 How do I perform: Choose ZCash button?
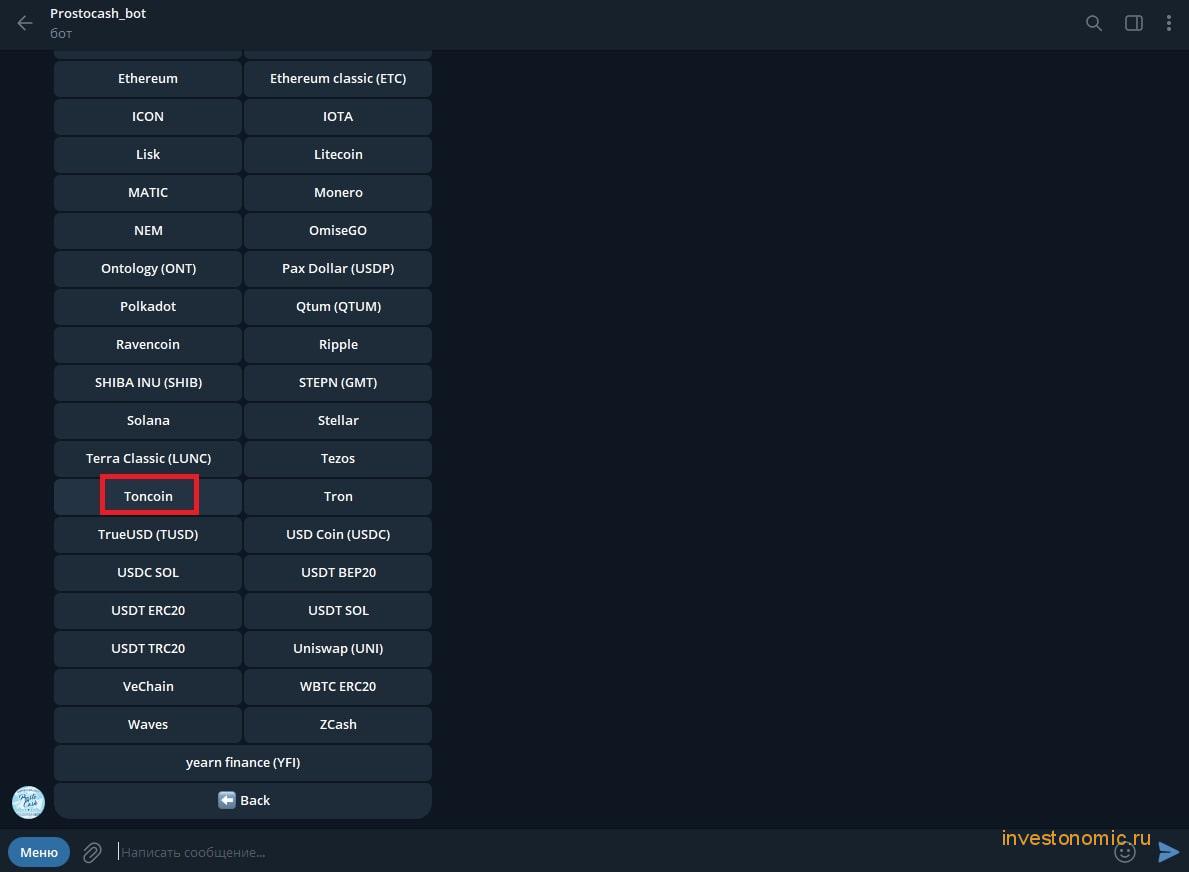[x=338, y=724]
